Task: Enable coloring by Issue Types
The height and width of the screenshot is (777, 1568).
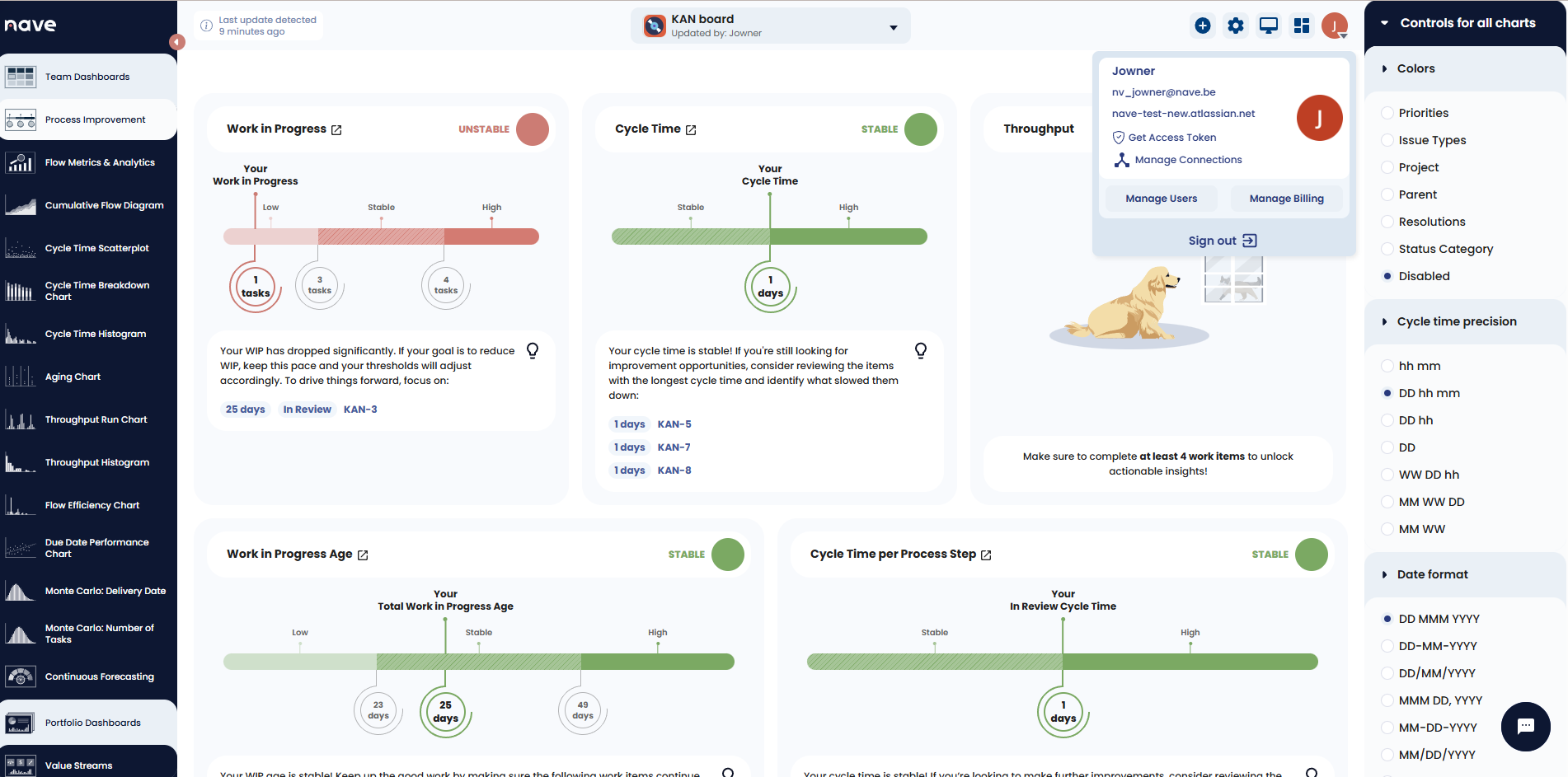Action: click(1387, 140)
